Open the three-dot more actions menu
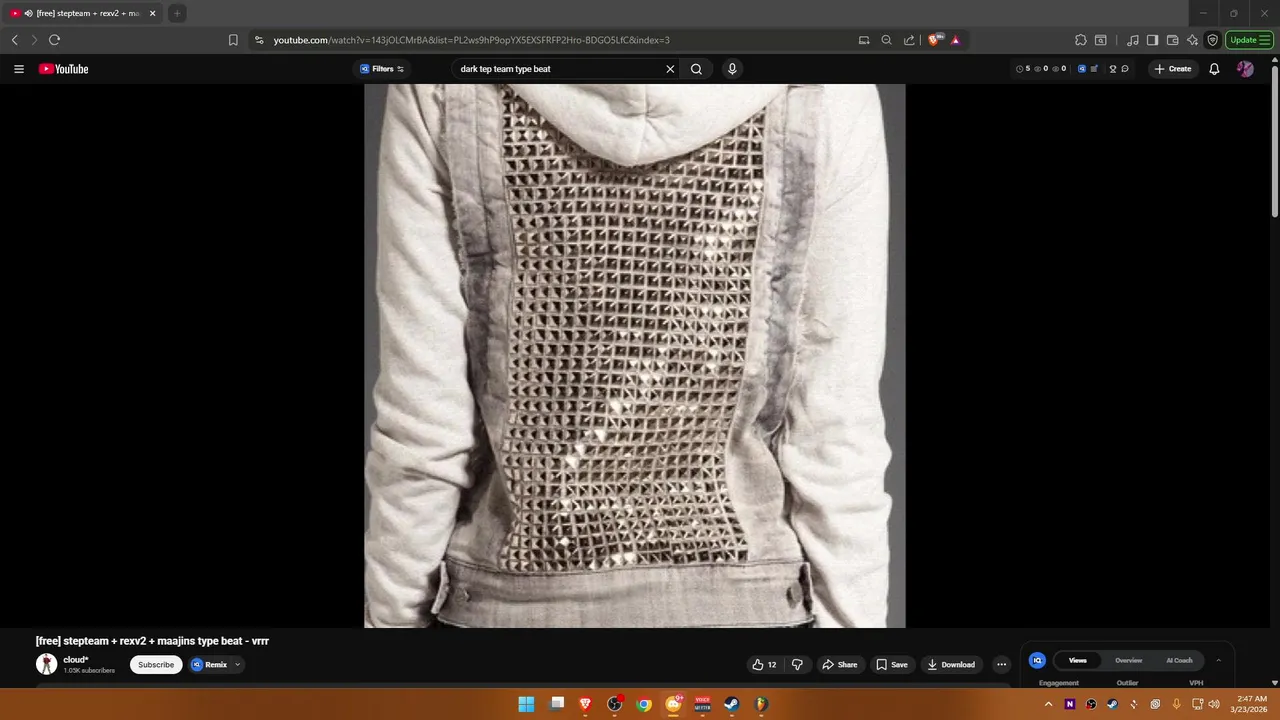The image size is (1280, 720). pyautogui.click(x=1001, y=665)
